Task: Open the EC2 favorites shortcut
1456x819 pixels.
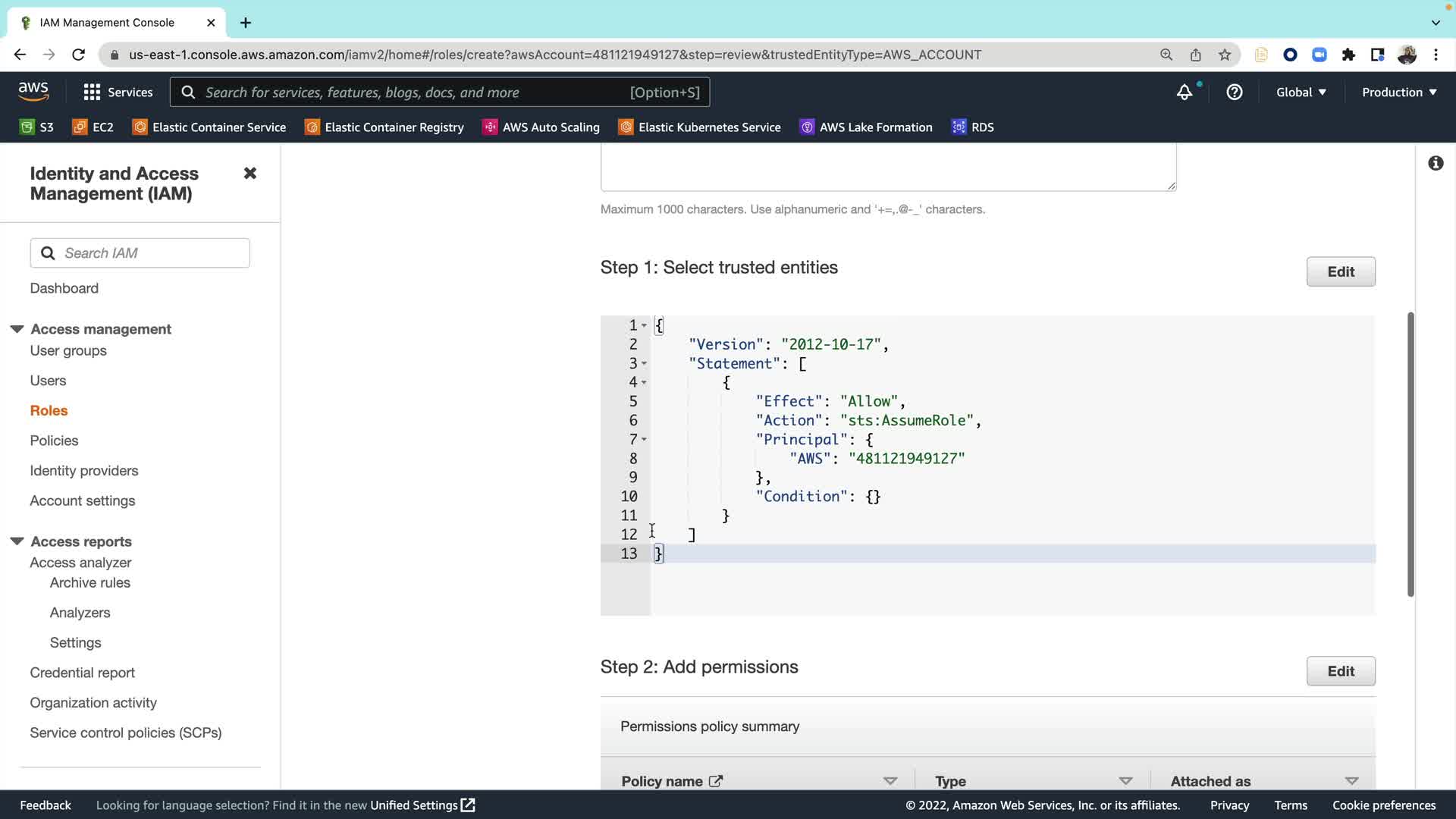Action: click(93, 127)
